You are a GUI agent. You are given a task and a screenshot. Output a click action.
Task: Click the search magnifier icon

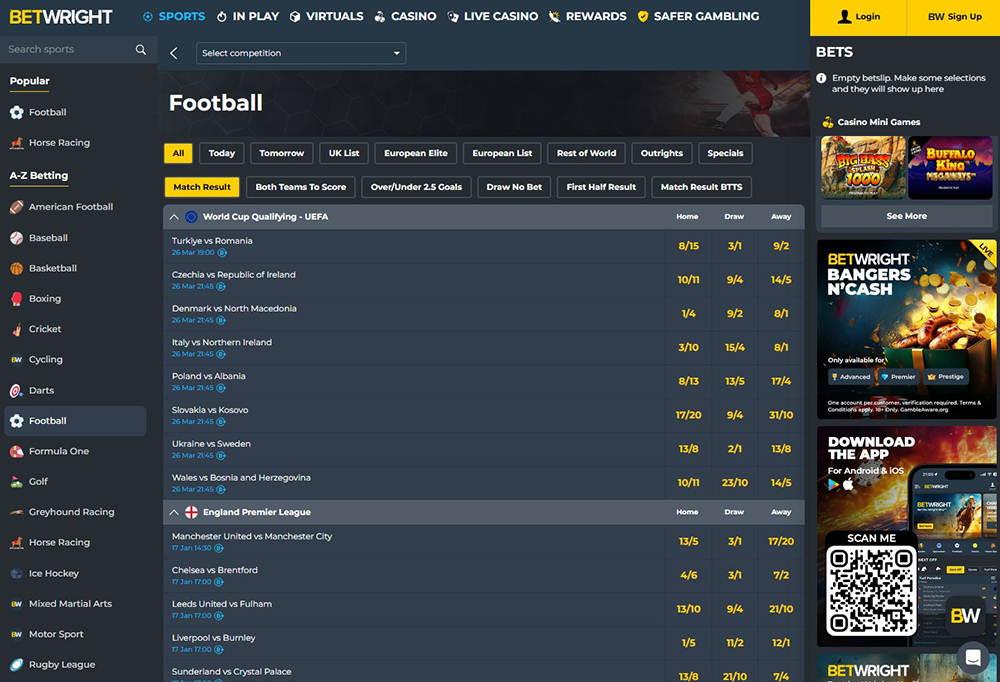pyautogui.click(x=141, y=49)
